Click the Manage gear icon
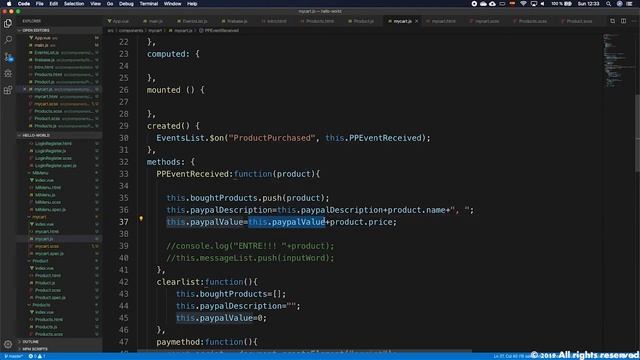 coord(8,344)
